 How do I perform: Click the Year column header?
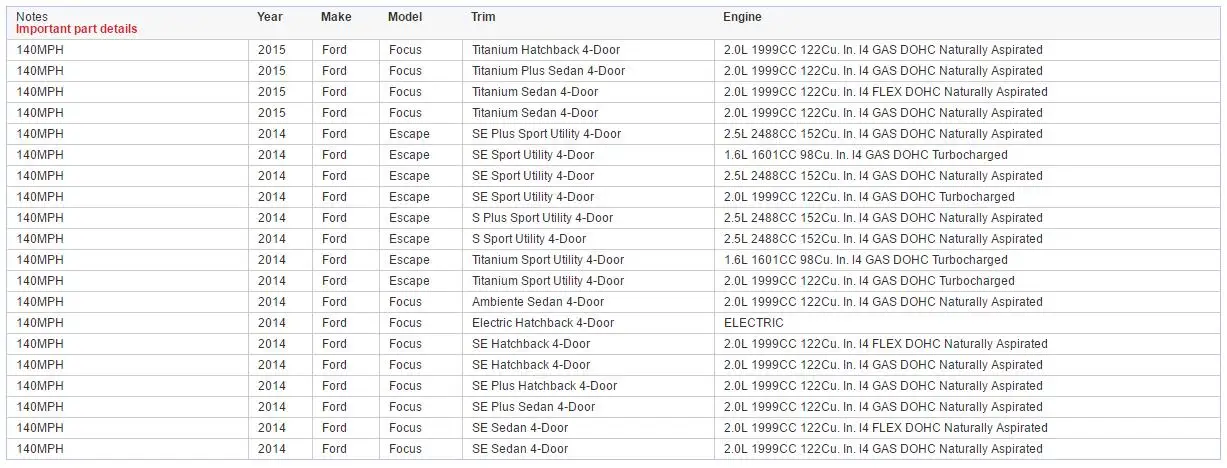[269, 17]
